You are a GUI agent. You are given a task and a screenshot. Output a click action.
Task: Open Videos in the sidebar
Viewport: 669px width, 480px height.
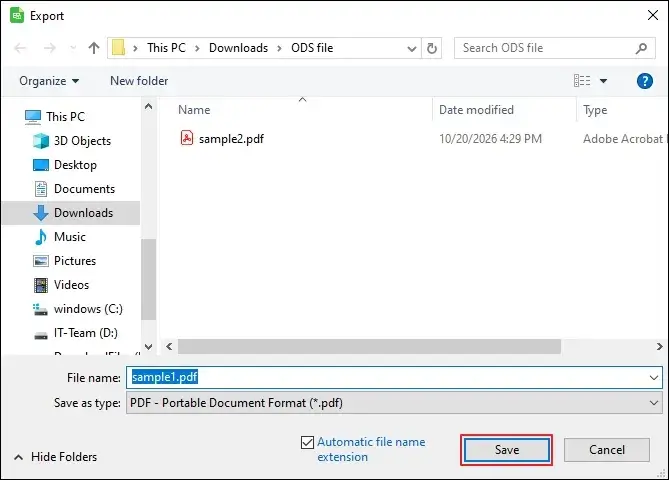coord(71,285)
